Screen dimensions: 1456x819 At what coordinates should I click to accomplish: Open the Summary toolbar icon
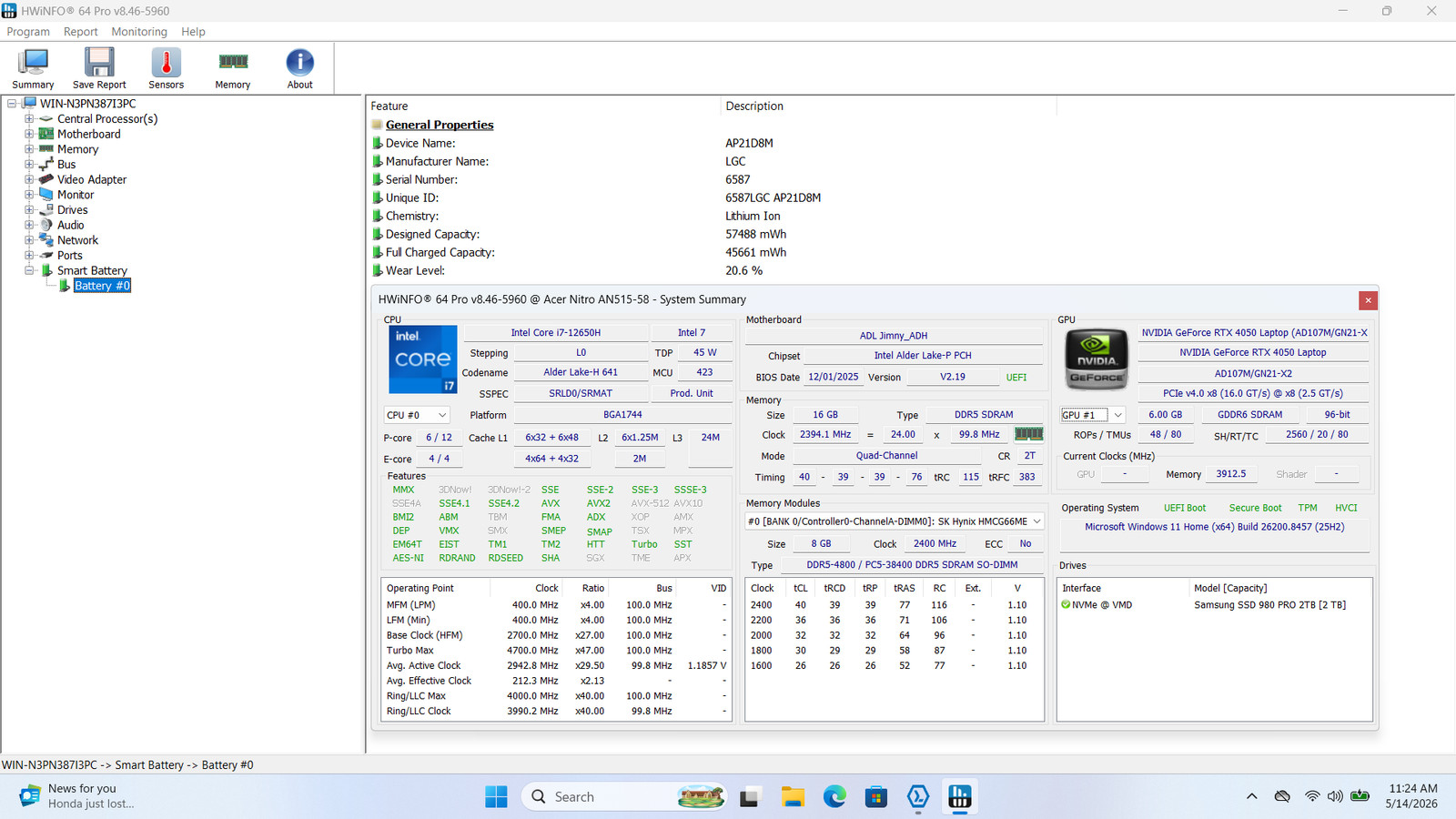point(33,68)
